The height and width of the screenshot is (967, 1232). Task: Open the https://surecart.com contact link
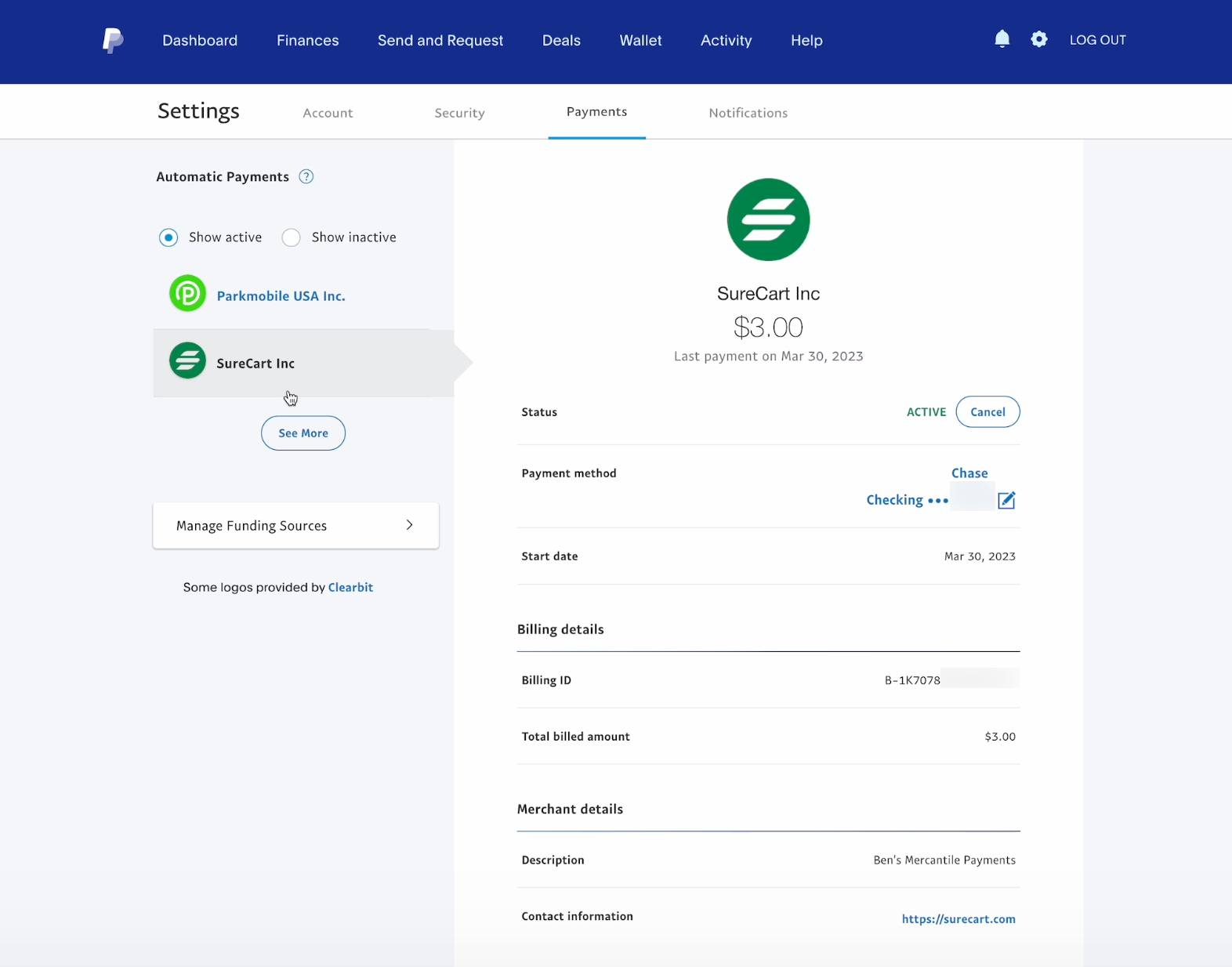coord(958,918)
